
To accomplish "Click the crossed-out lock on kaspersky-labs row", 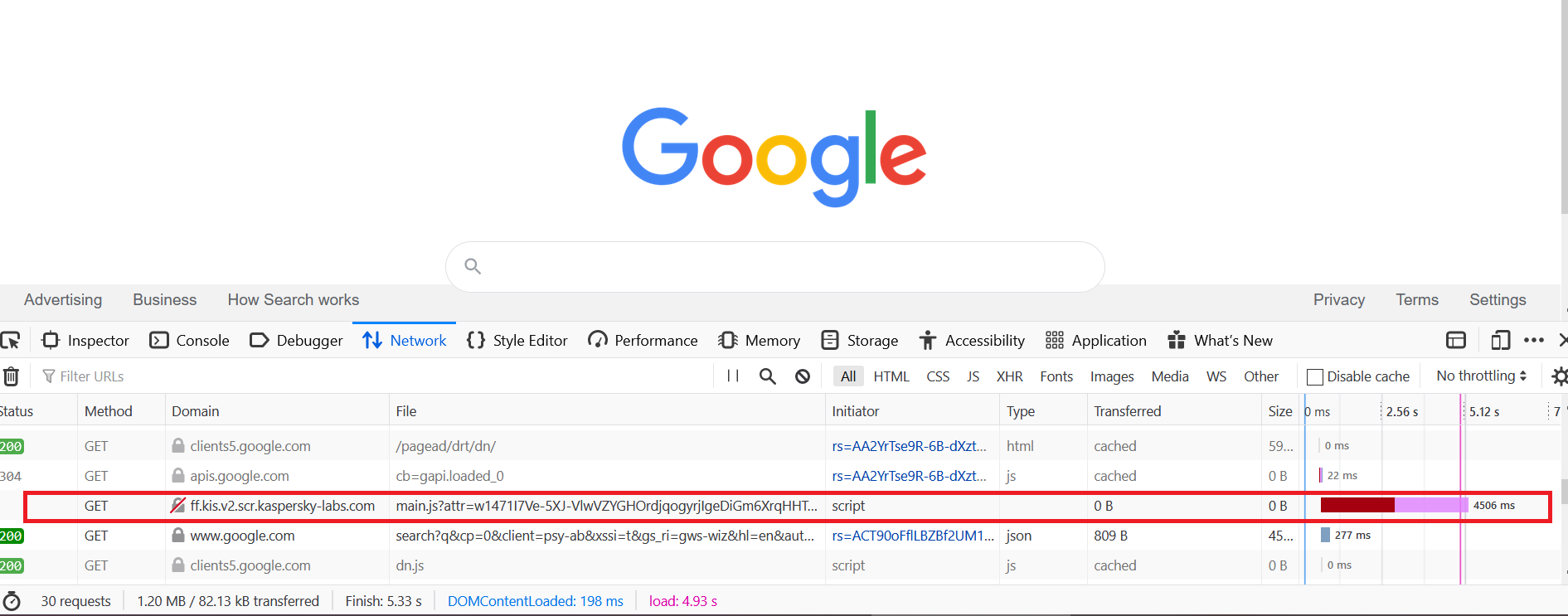I will pos(178,505).
